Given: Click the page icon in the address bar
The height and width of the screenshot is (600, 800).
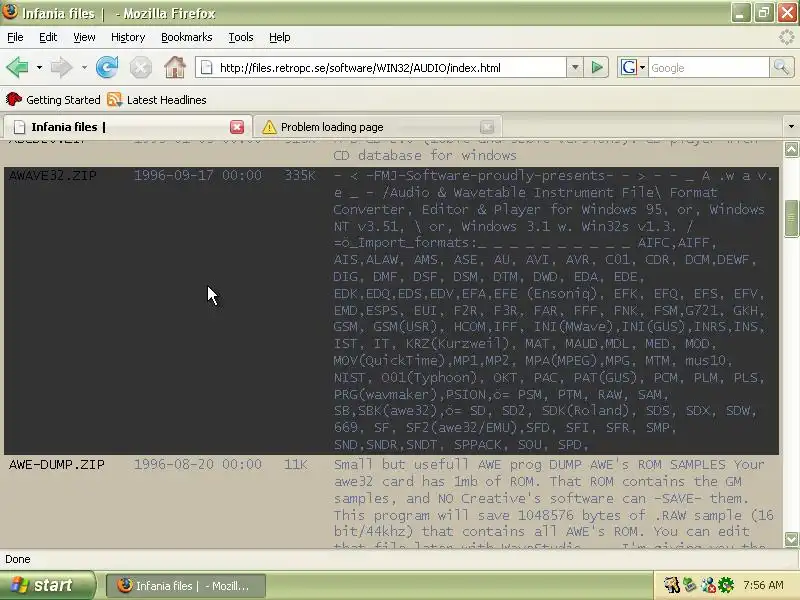Looking at the screenshot, I should click(x=207, y=67).
